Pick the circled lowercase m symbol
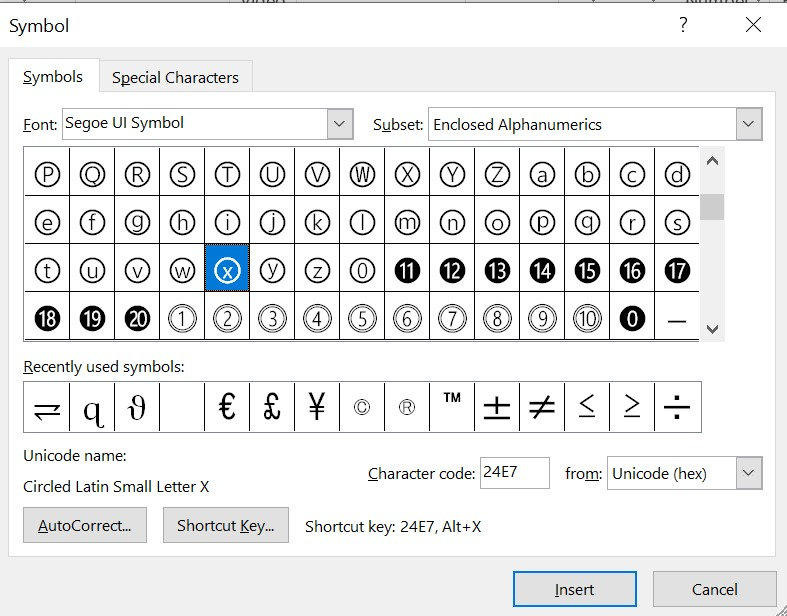Image resolution: width=787 pixels, height=616 pixels. click(407, 222)
